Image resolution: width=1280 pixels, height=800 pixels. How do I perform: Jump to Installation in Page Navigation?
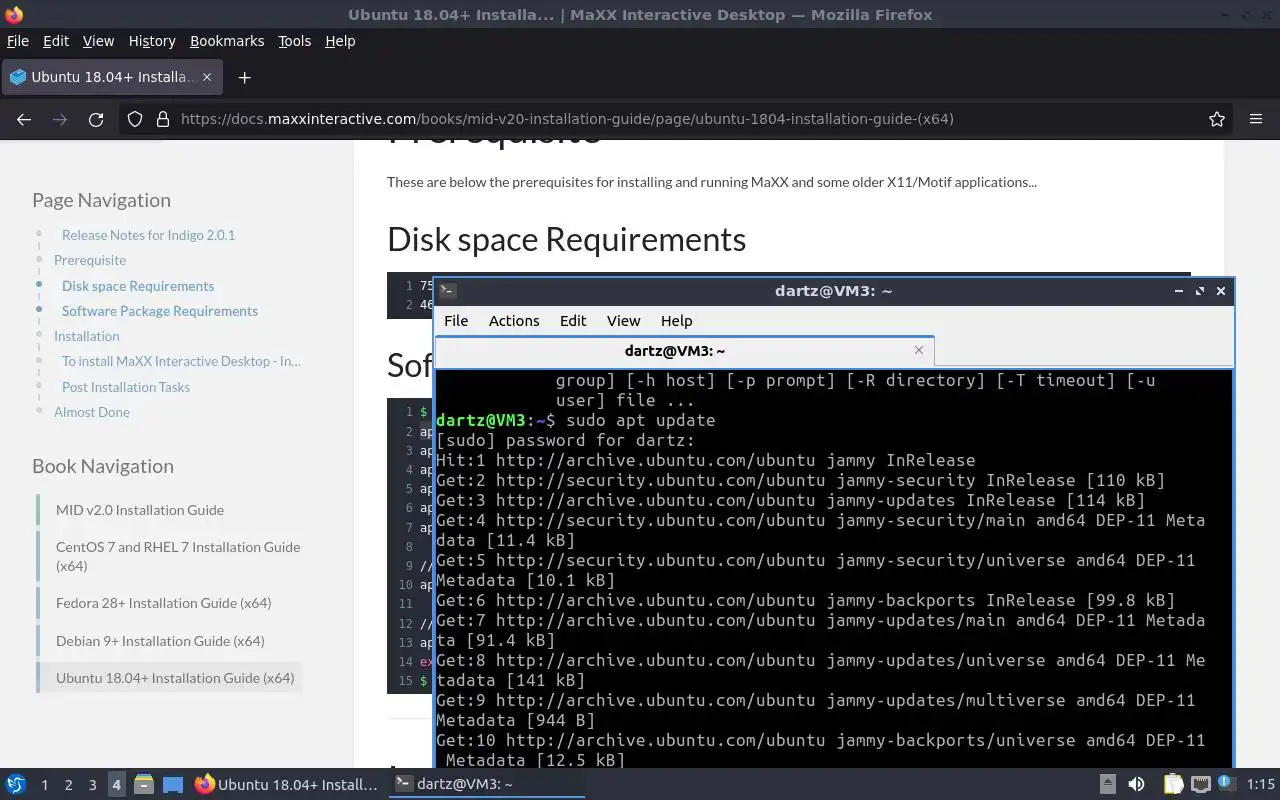point(86,336)
